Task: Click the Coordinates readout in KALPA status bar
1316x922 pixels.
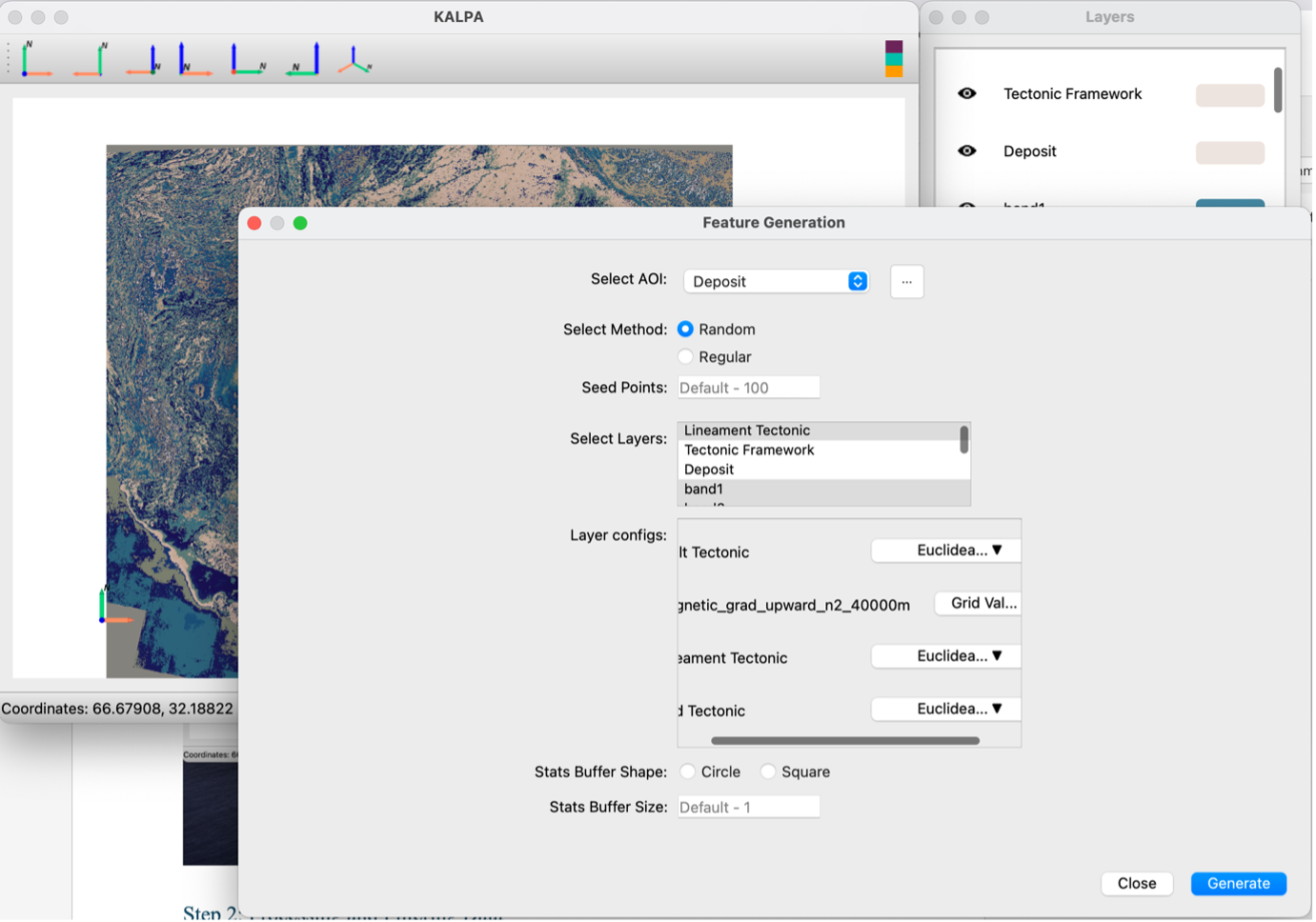Action: 117,709
